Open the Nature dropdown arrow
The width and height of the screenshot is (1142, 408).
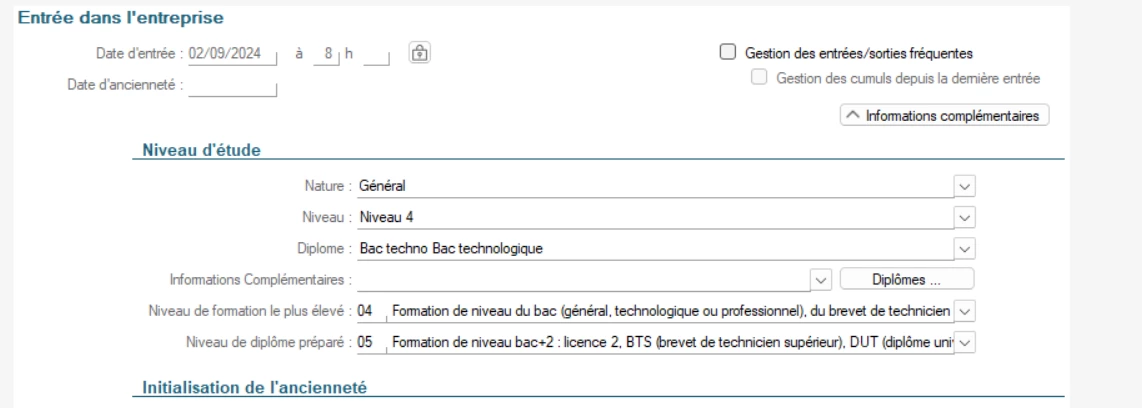(964, 185)
